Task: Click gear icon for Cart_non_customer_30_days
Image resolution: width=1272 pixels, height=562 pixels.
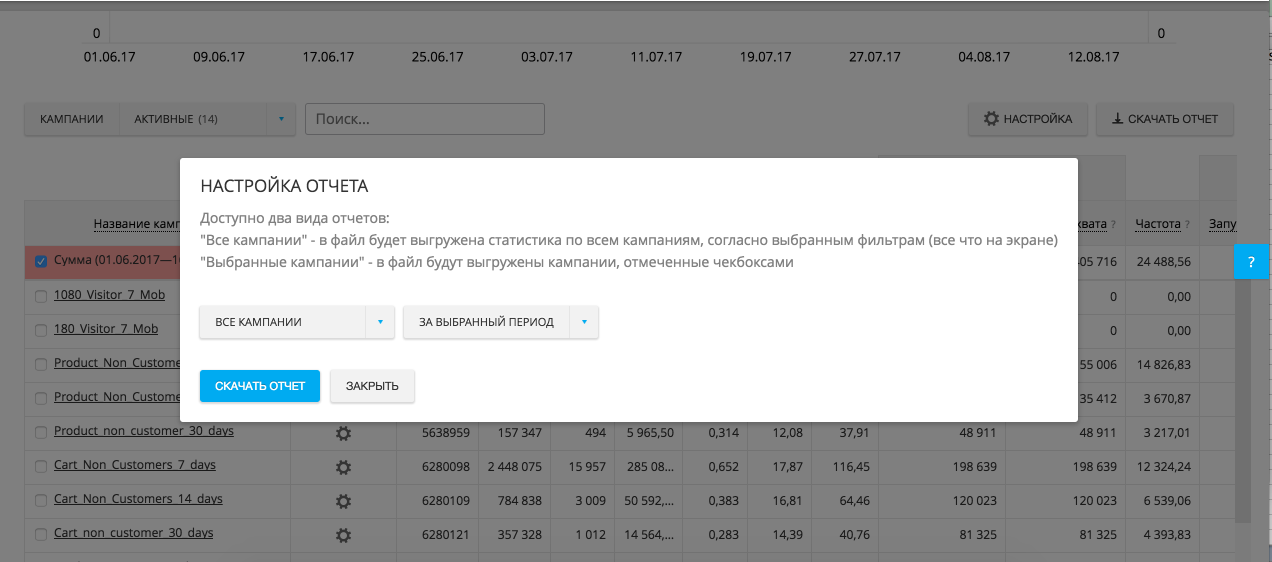Action: (343, 535)
